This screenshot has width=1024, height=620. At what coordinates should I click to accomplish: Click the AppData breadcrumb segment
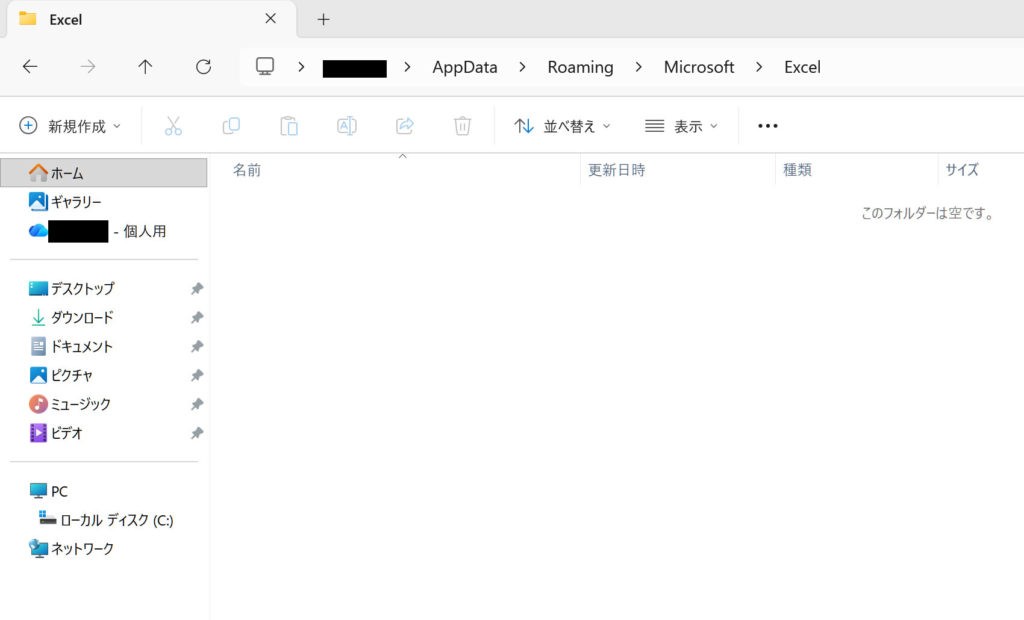[464, 67]
